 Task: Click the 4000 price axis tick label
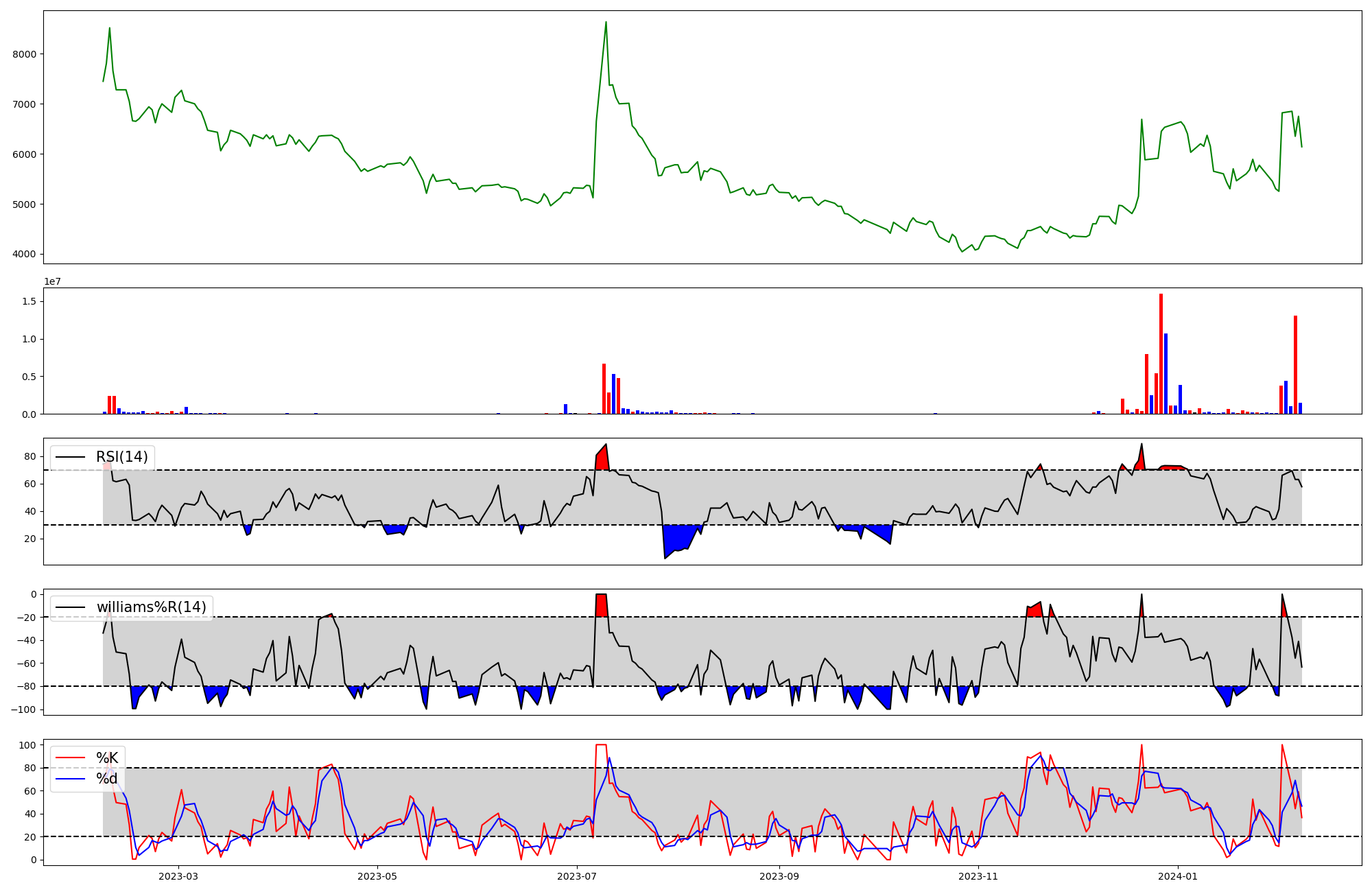coord(25,255)
